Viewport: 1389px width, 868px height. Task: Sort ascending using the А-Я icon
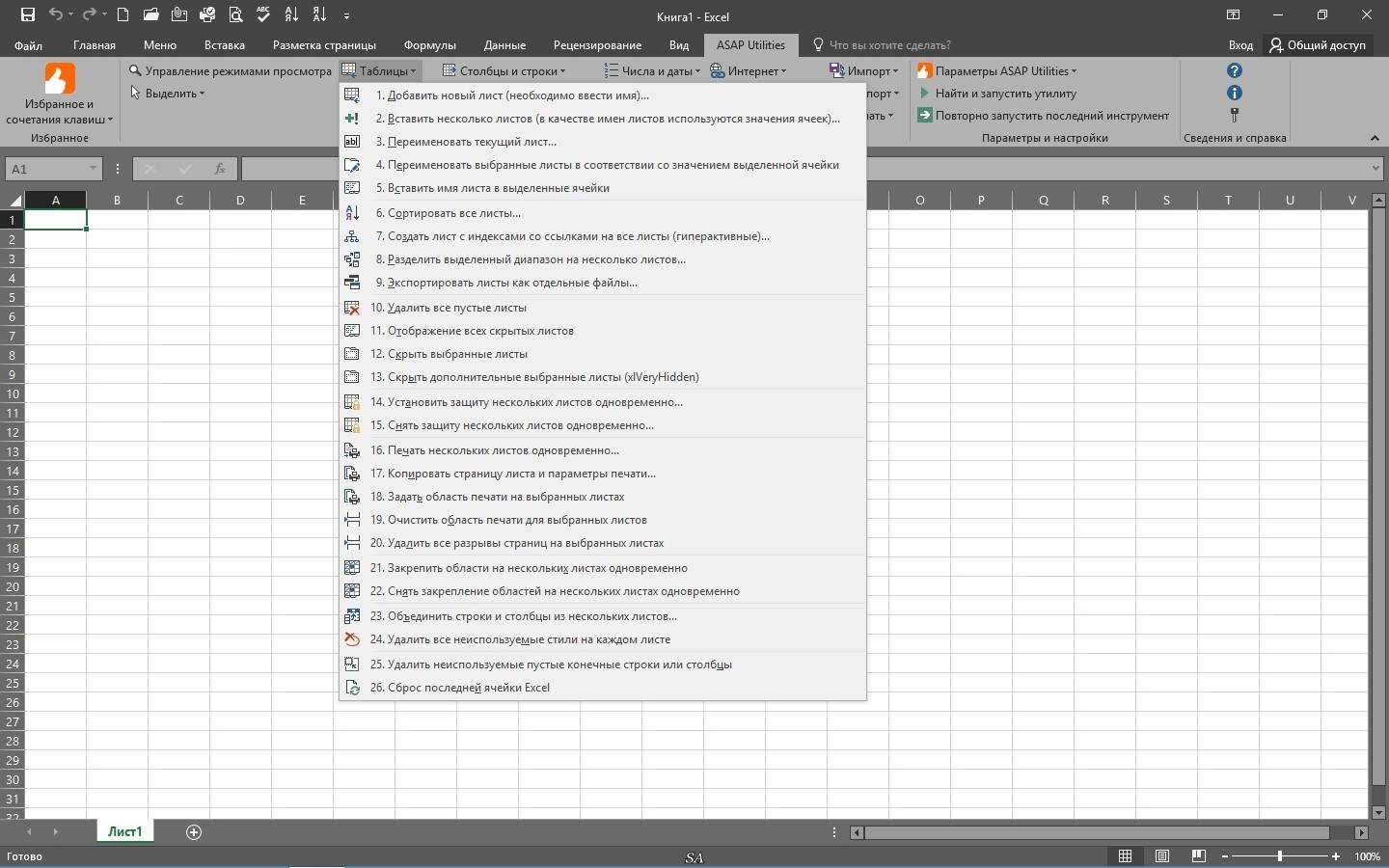pyautogui.click(x=292, y=15)
